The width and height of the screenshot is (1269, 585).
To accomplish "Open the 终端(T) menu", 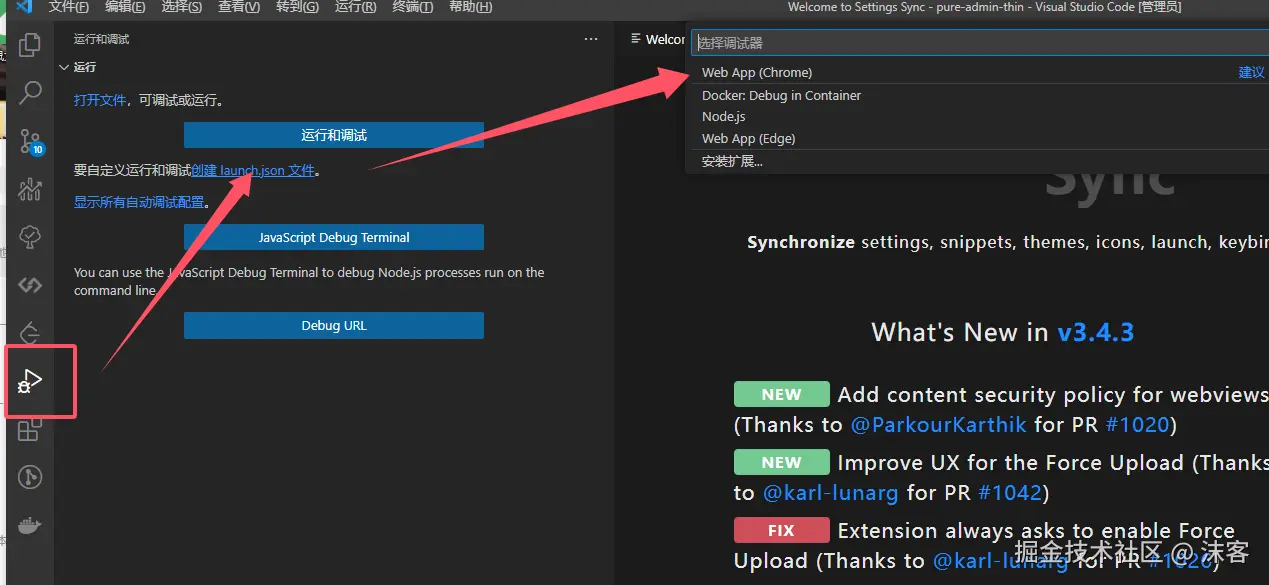I will (413, 7).
